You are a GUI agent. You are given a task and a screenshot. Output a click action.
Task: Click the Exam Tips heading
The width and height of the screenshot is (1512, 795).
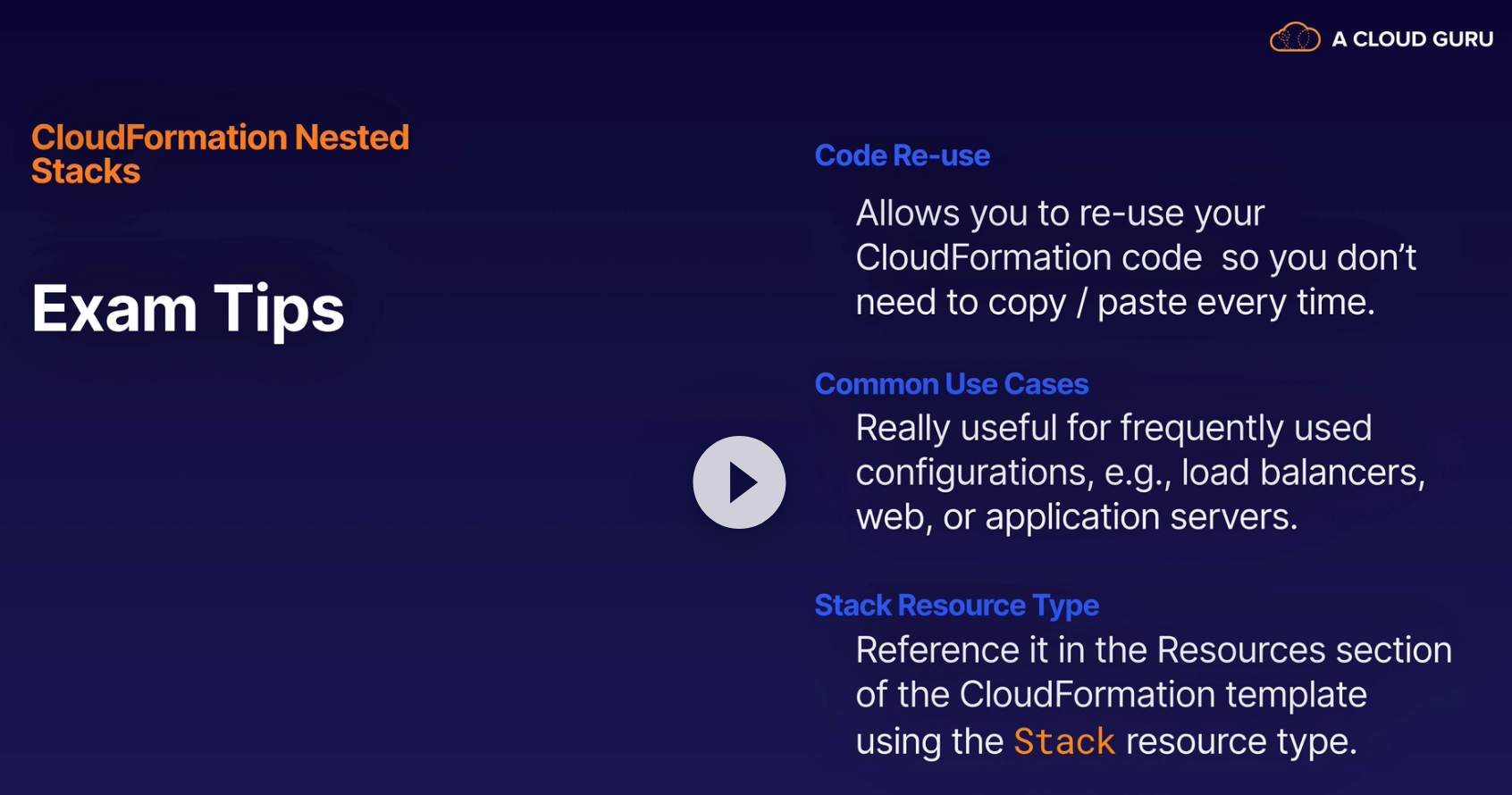[x=188, y=309]
